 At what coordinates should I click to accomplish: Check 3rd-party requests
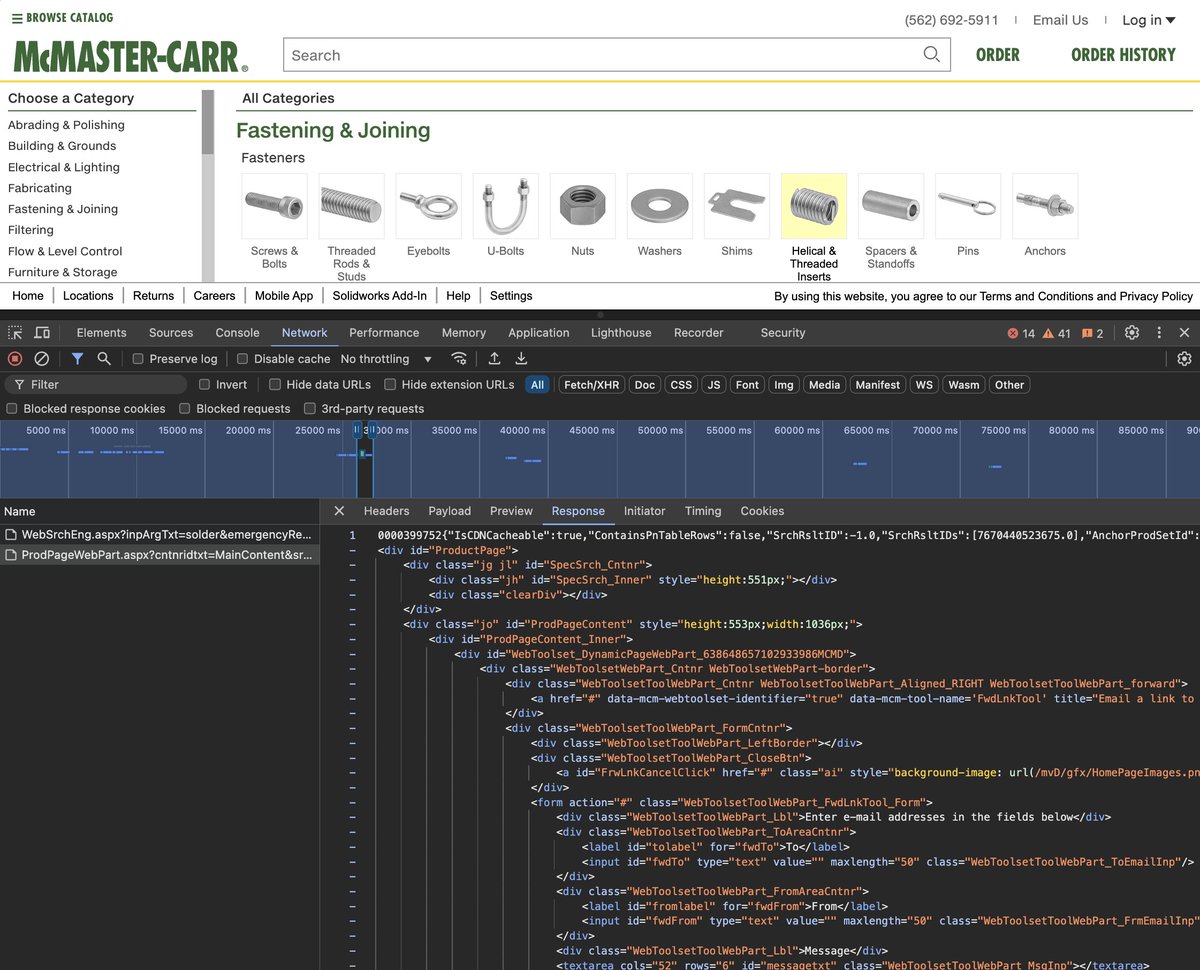[x=310, y=409]
